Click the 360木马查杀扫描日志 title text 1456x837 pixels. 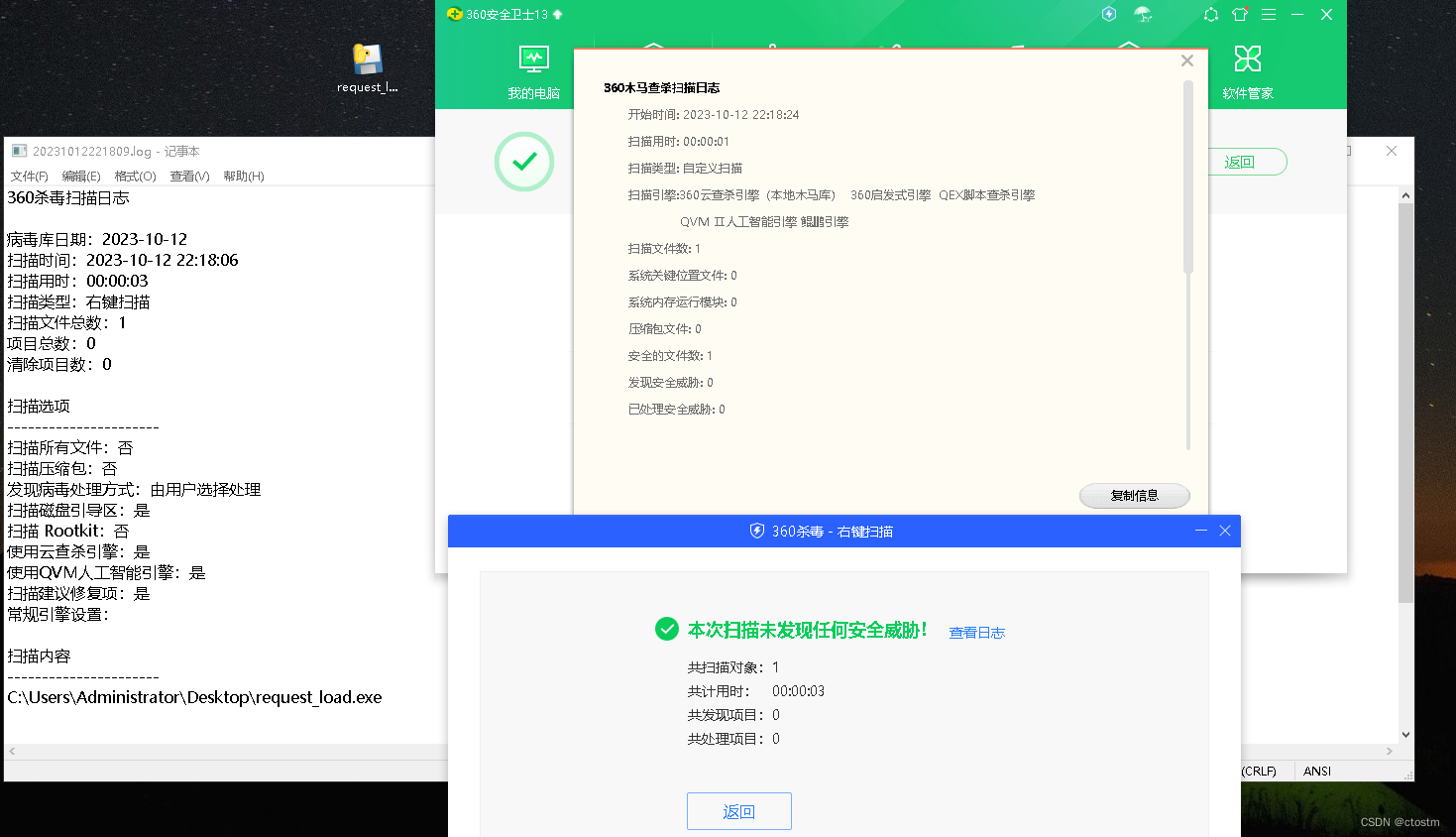pyautogui.click(x=662, y=88)
